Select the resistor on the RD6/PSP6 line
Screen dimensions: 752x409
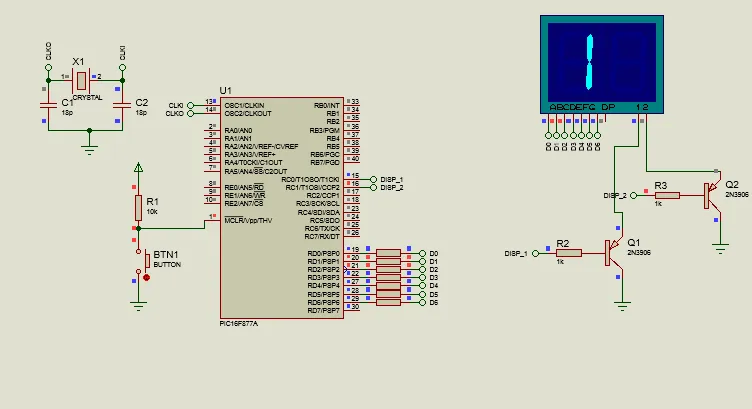(x=388, y=303)
